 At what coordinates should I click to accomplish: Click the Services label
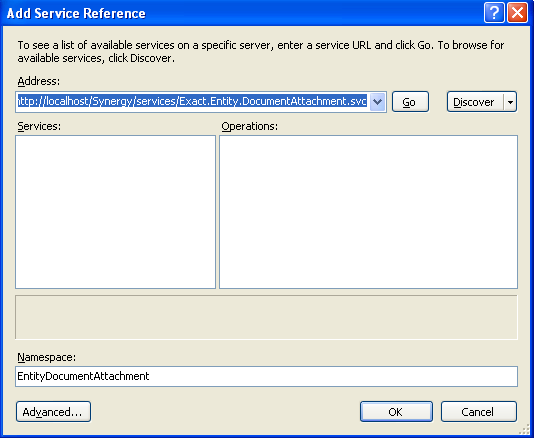[39, 126]
